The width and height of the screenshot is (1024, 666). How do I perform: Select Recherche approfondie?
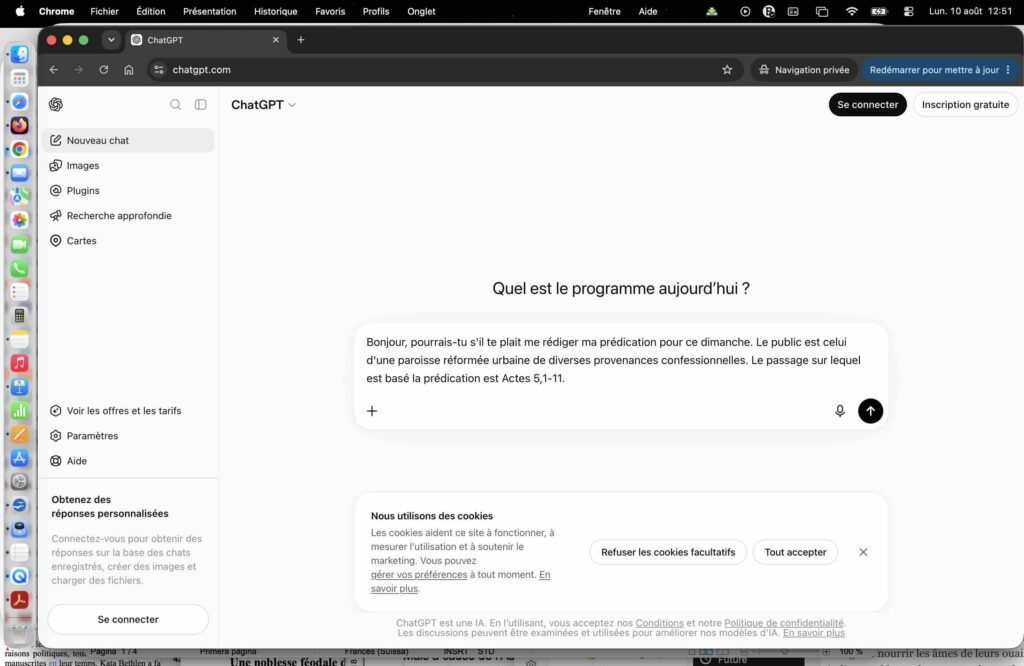[128, 215]
